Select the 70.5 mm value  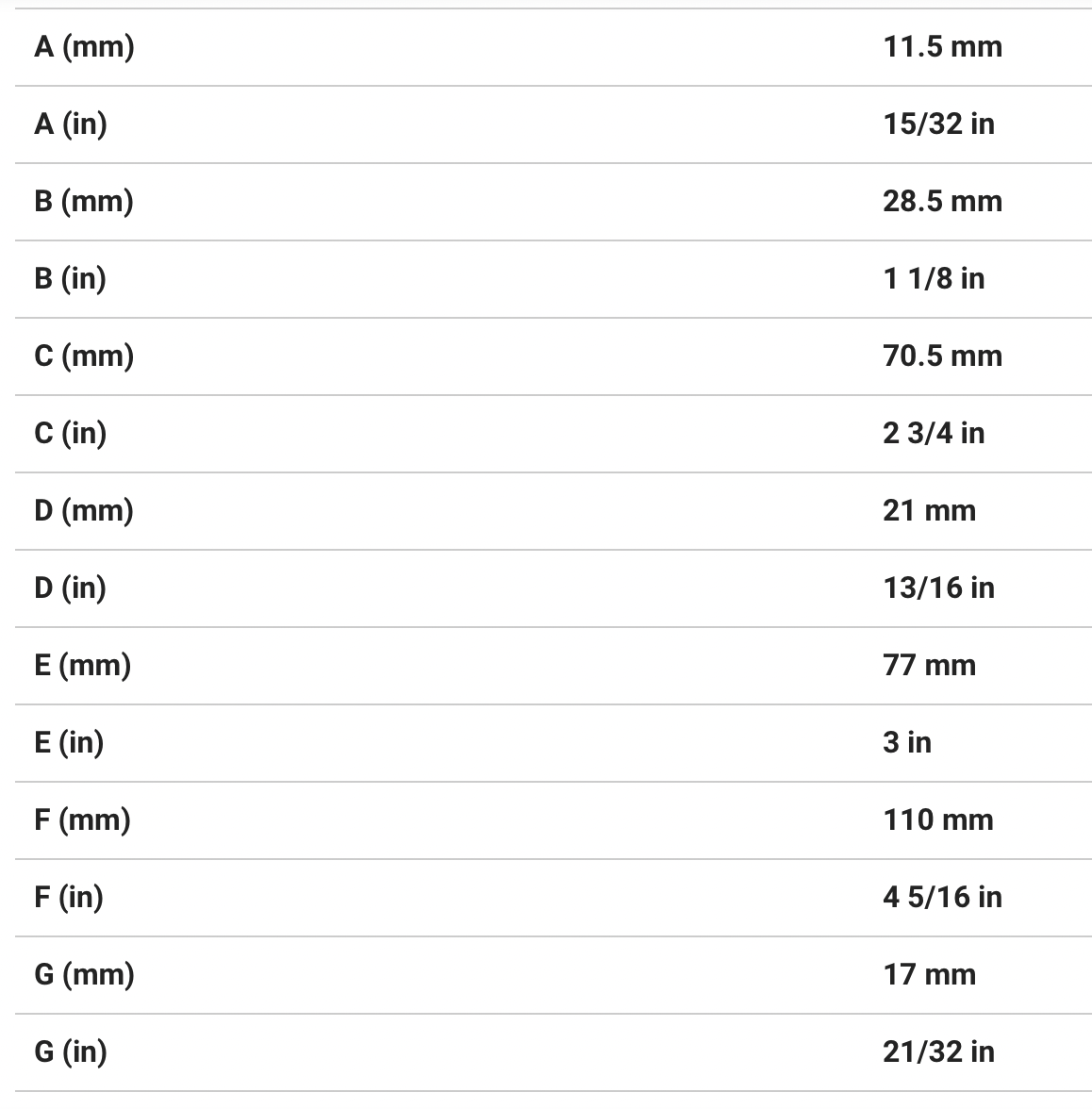point(942,356)
